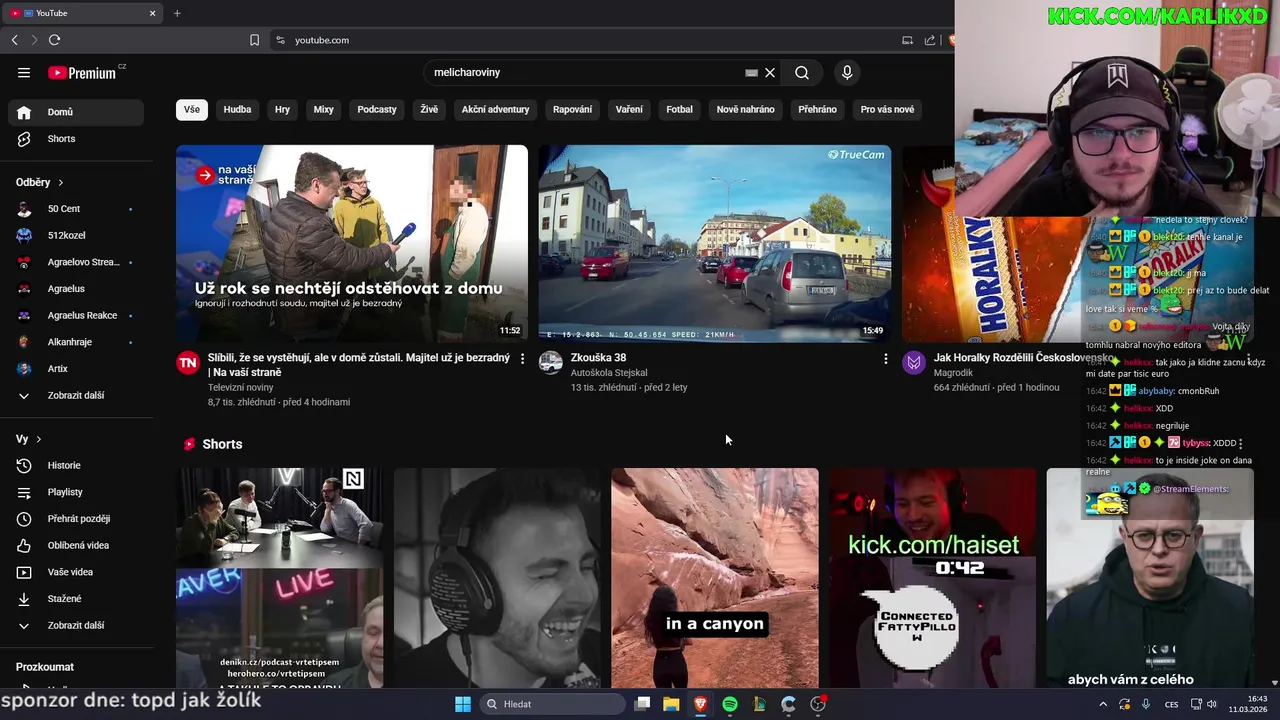Open the Televizní noviny eviction video thumbnail
The height and width of the screenshot is (720, 1280).
click(x=352, y=244)
